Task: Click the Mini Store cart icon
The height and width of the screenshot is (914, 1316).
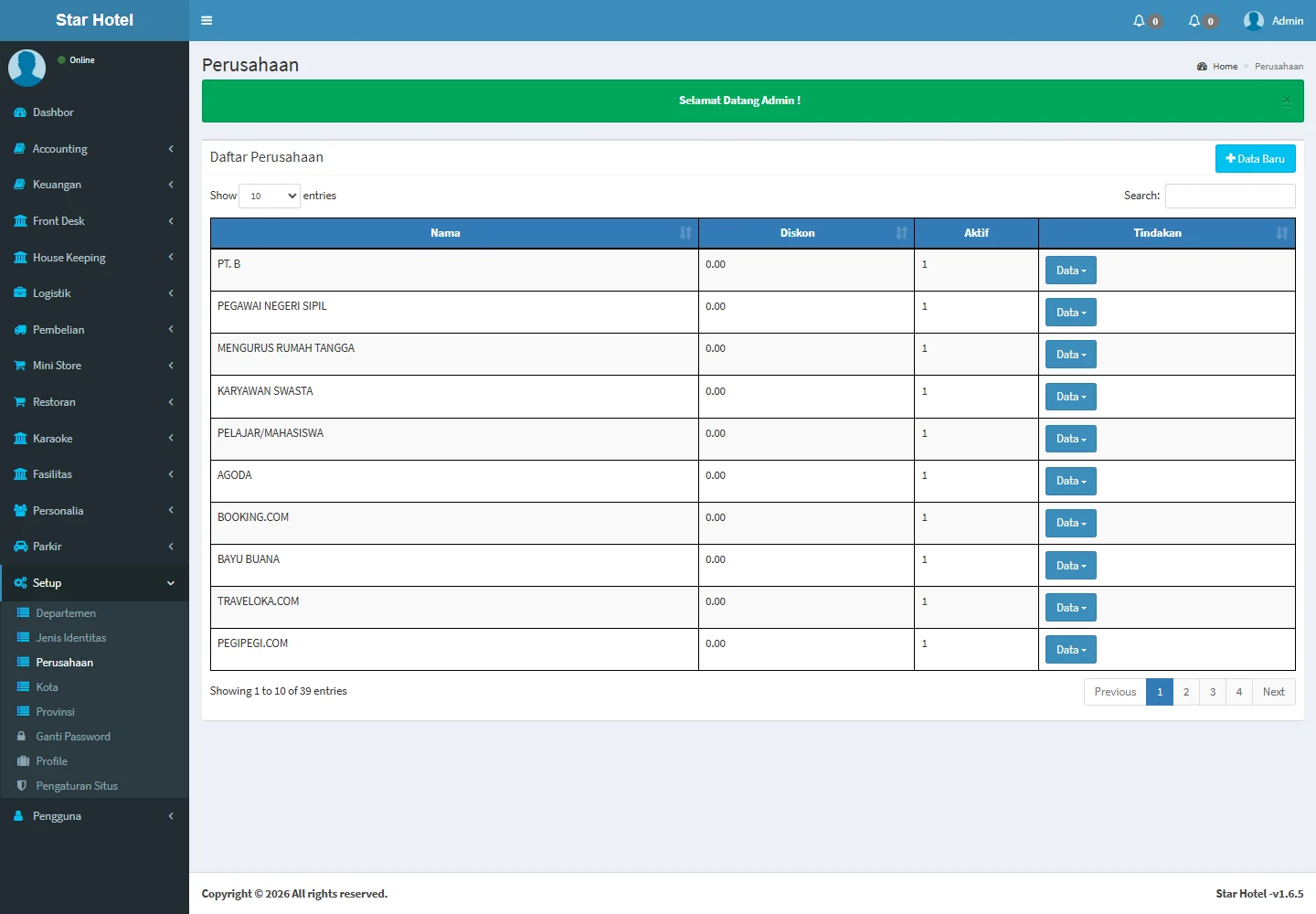Action: tap(20, 366)
